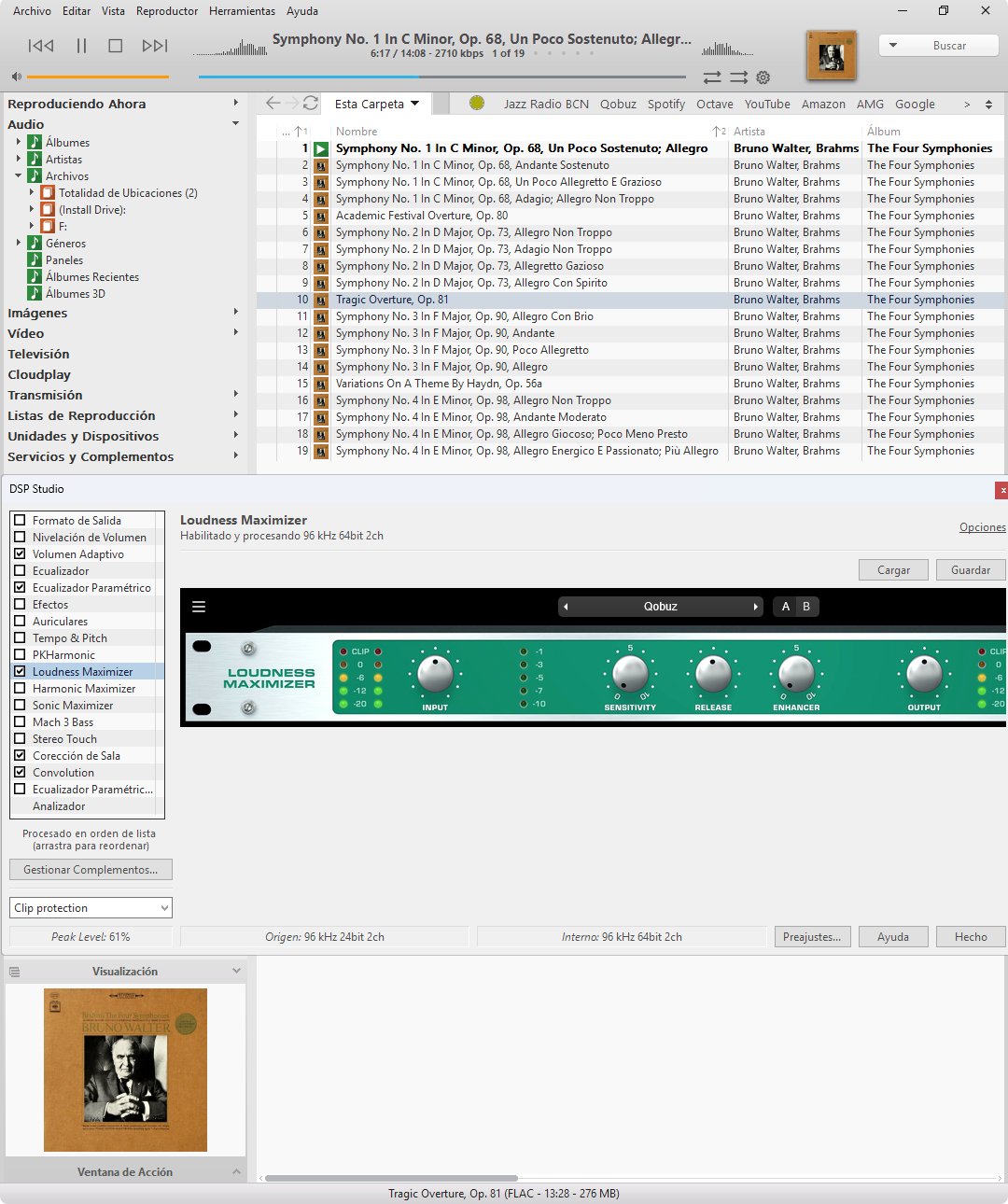The image size is (1008, 1204).
Task: Switch to the Spotify tab
Action: pyautogui.click(x=666, y=105)
